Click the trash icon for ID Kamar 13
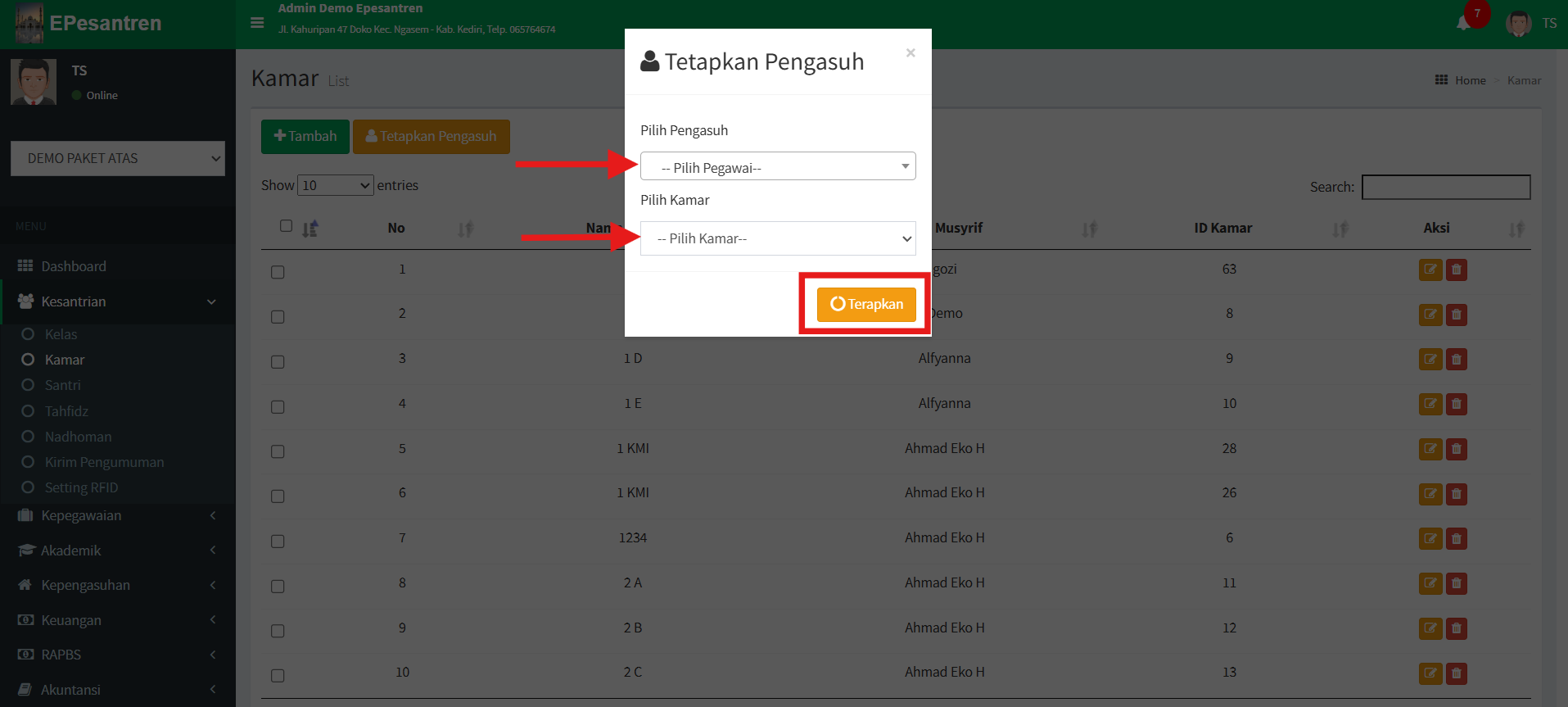The height and width of the screenshot is (707, 1568). coord(1456,673)
